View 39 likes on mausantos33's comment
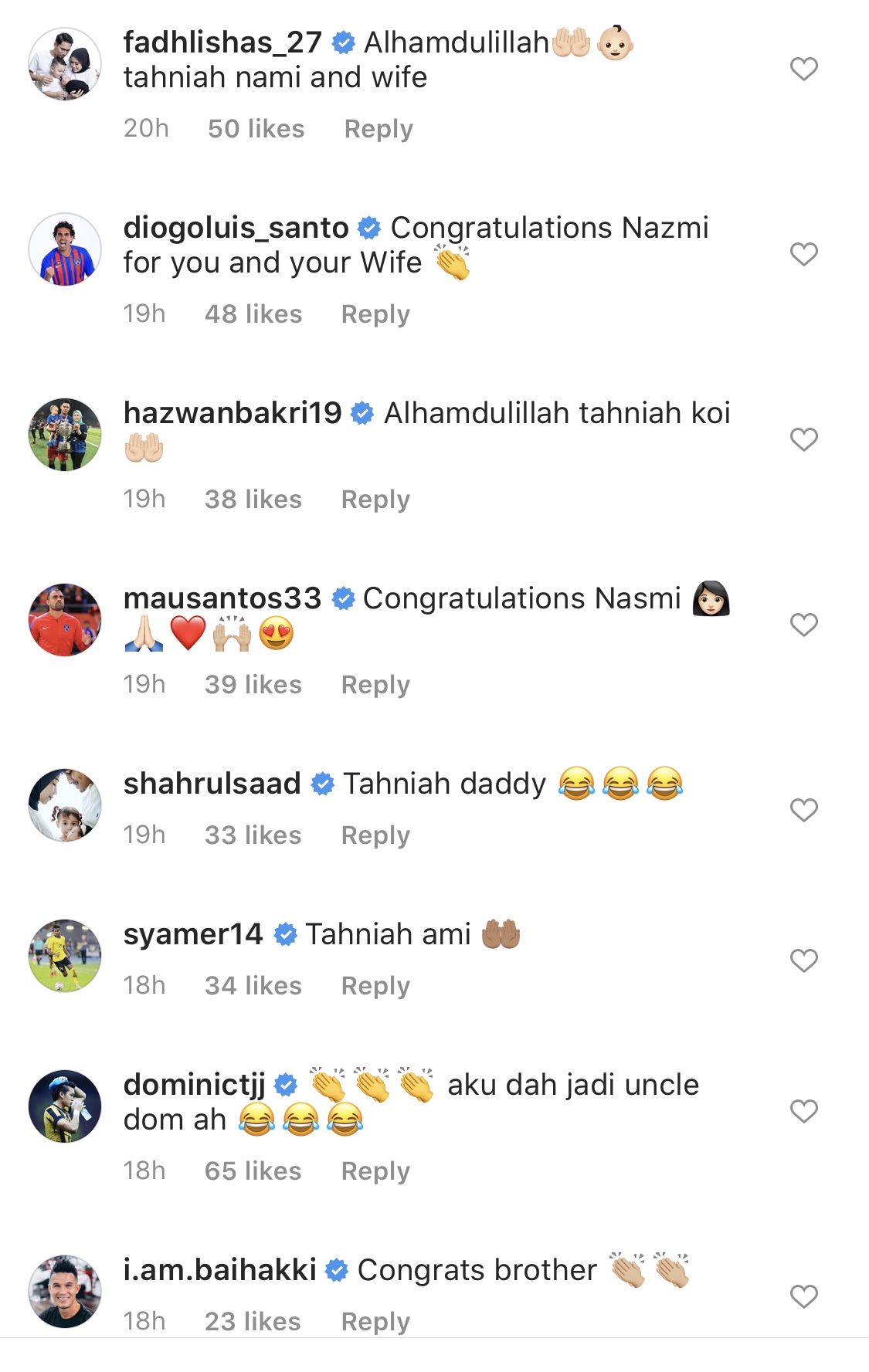Viewport: 869px width, 1372px height. (x=253, y=685)
